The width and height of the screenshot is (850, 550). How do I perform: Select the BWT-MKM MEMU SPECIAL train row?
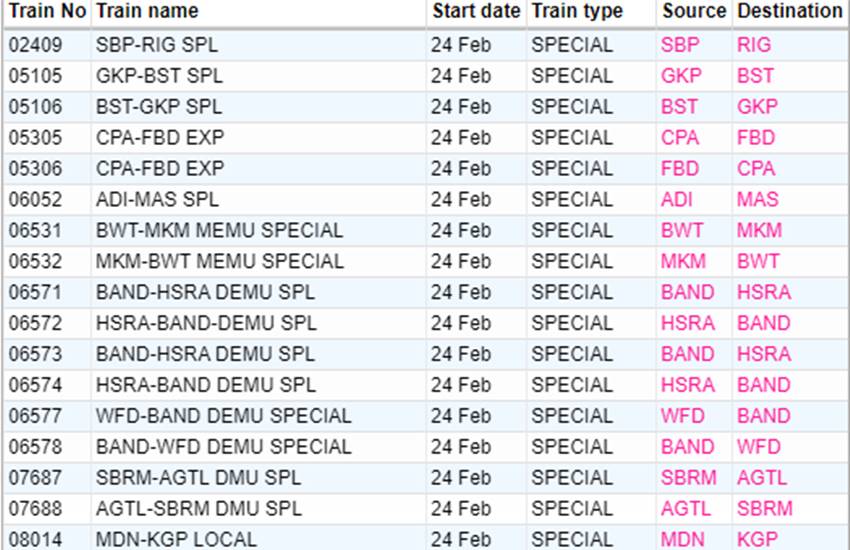click(220, 230)
